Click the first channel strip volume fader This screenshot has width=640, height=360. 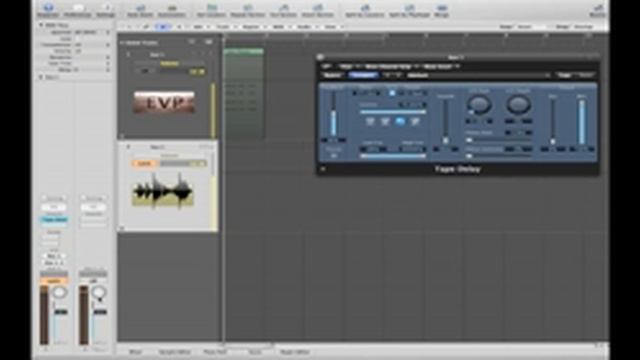[61, 312]
